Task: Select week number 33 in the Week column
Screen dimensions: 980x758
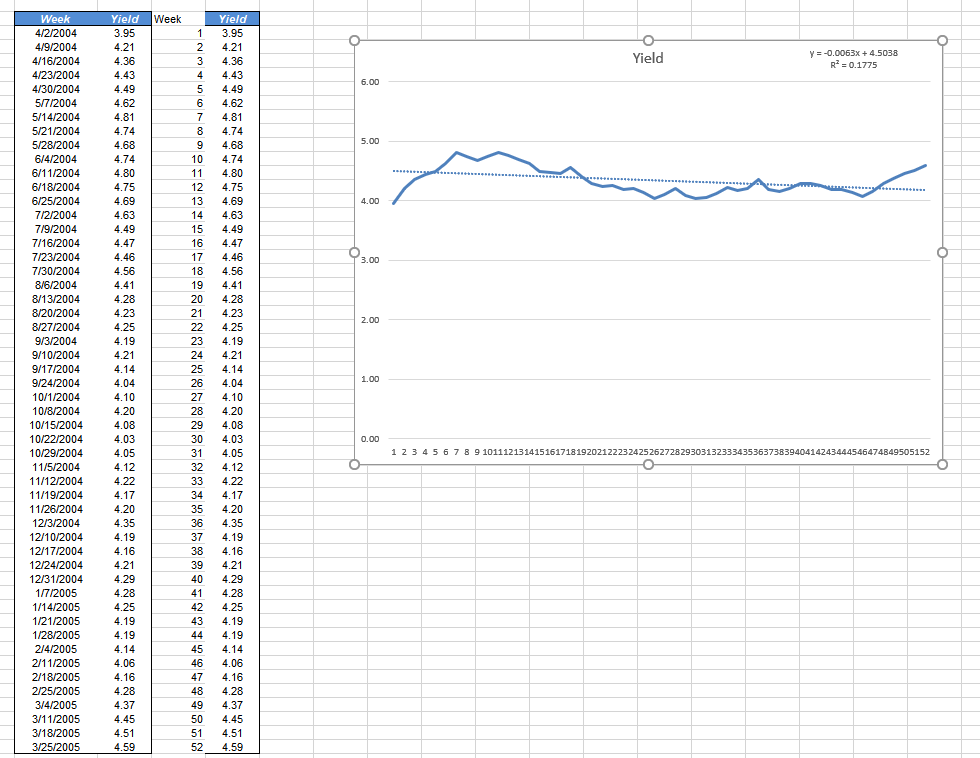Action: point(178,481)
